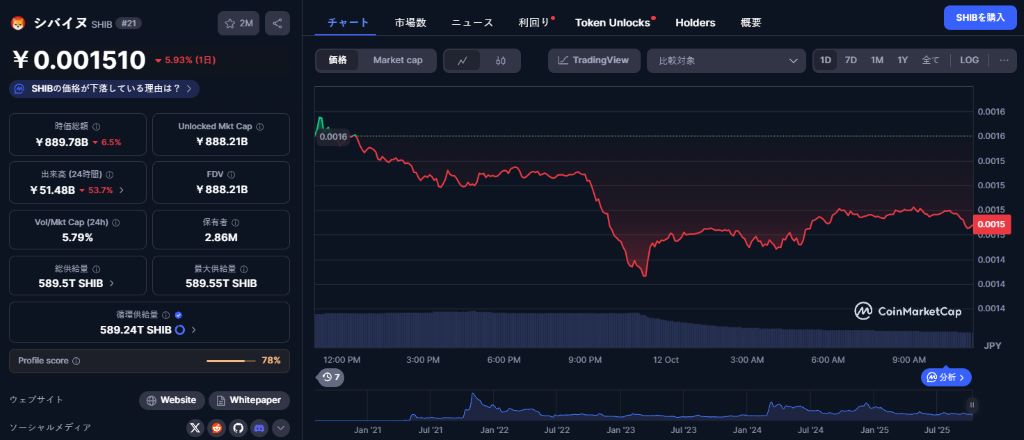Open the Reddit social link
This screenshot has height=440, width=1024.
pos(217,428)
